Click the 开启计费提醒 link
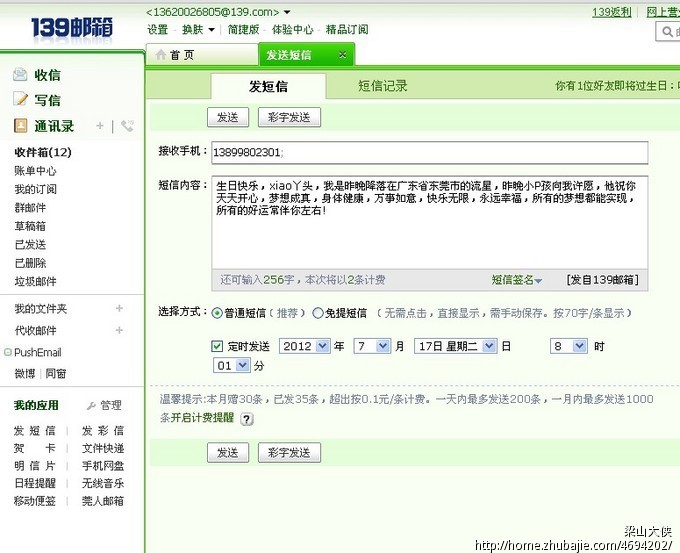Viewport: 680px width, 553px height. tap(202, 417)
